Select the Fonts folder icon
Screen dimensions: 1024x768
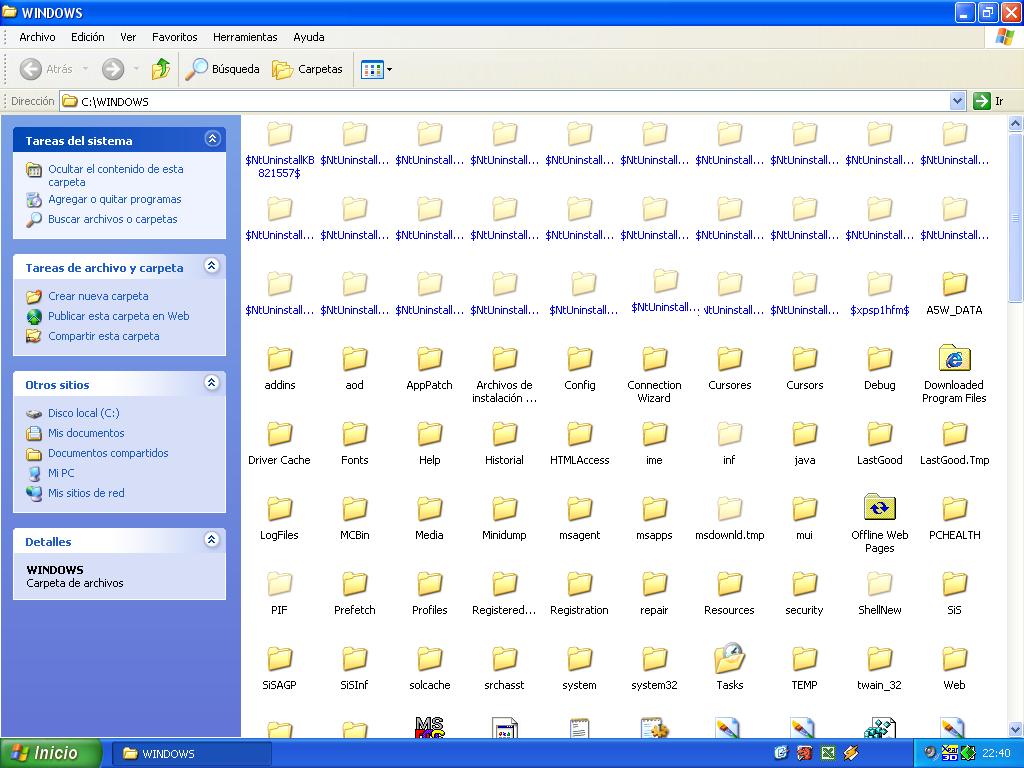[354, 434]
